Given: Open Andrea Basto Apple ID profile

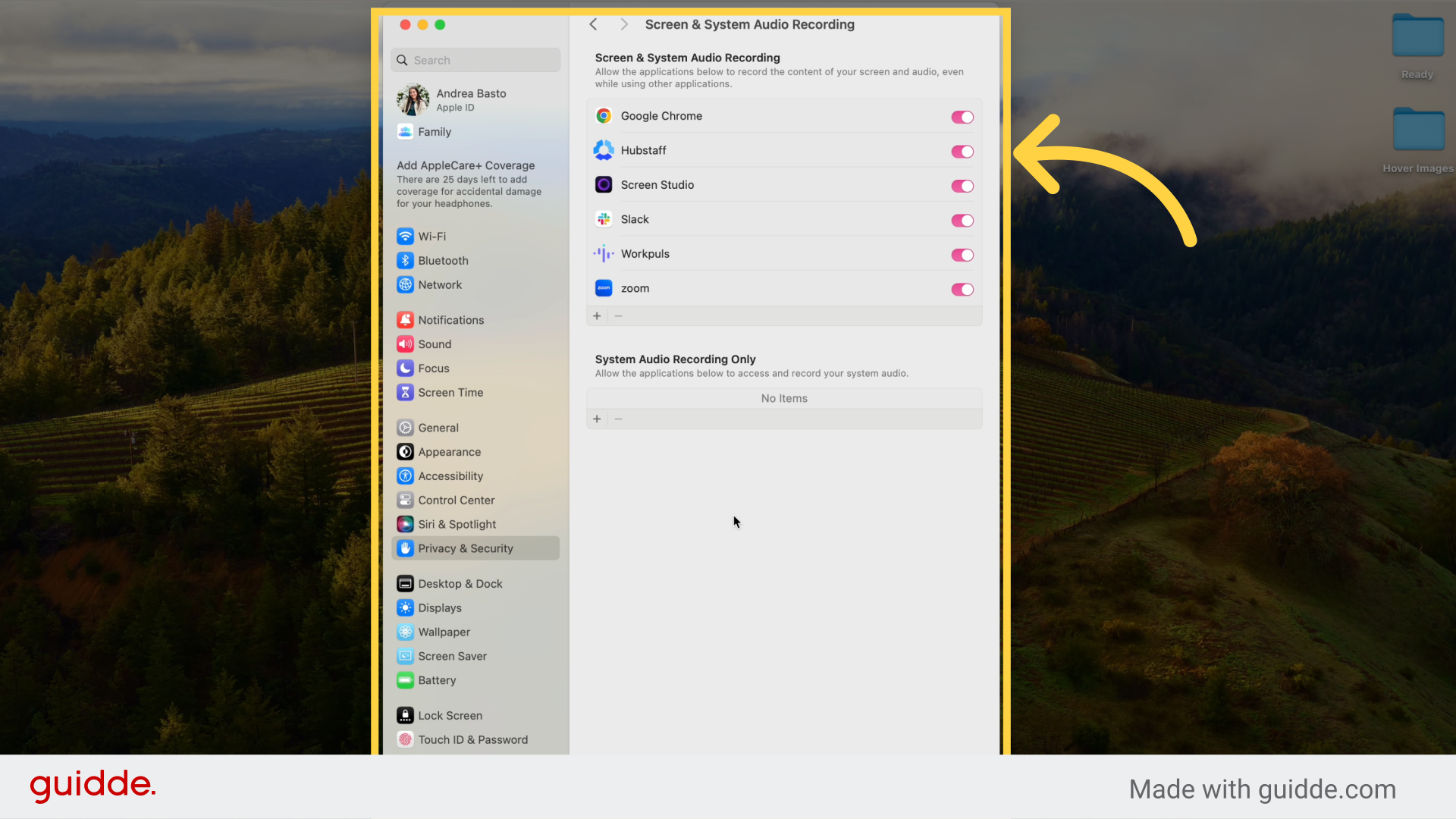Looking at the screenshot, I should point(470,100).
